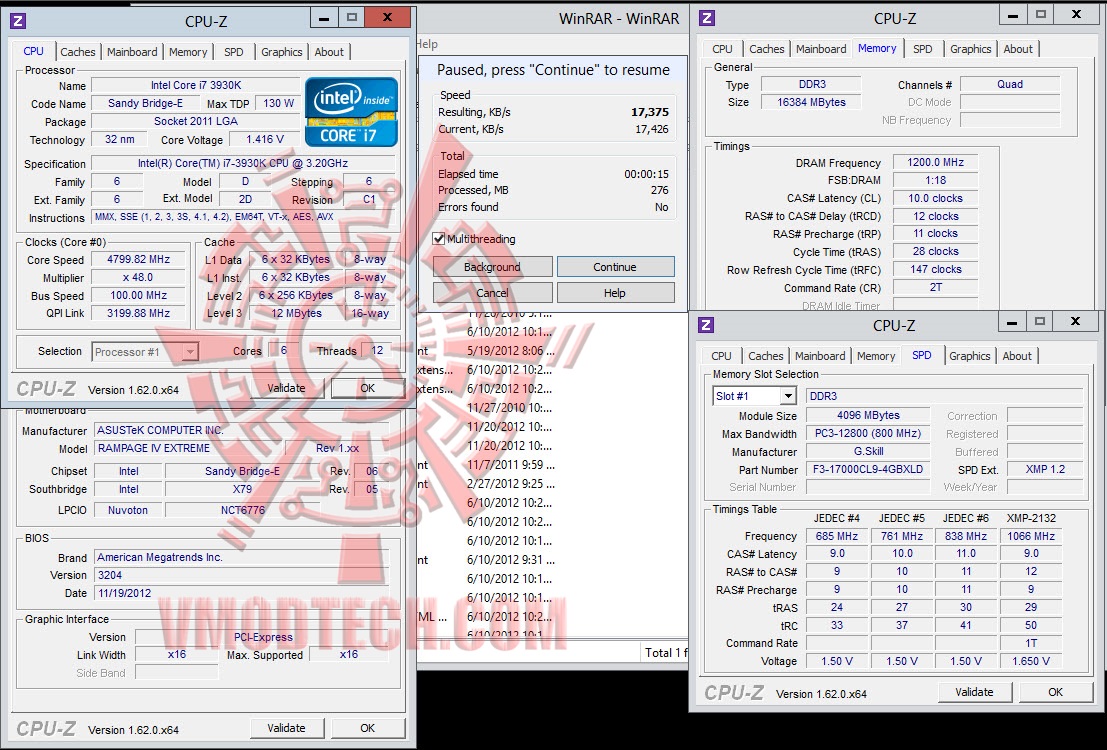Click the Part Number F3-17000CL9-4GBXLD field
The image size is (1107, 750).
point(868,470)
